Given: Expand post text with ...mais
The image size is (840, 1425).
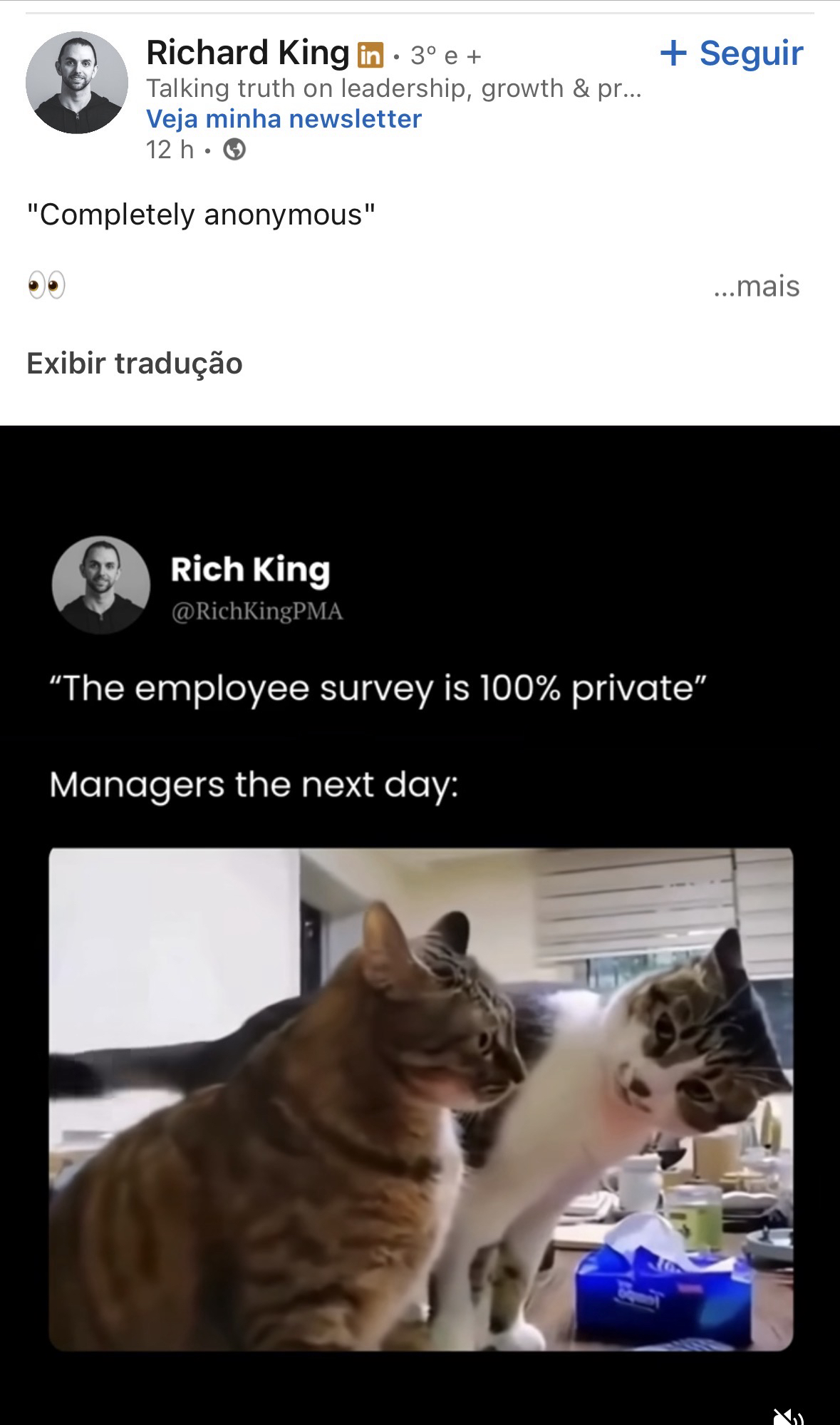Looking at the screenshot, I should coord(757,286).
